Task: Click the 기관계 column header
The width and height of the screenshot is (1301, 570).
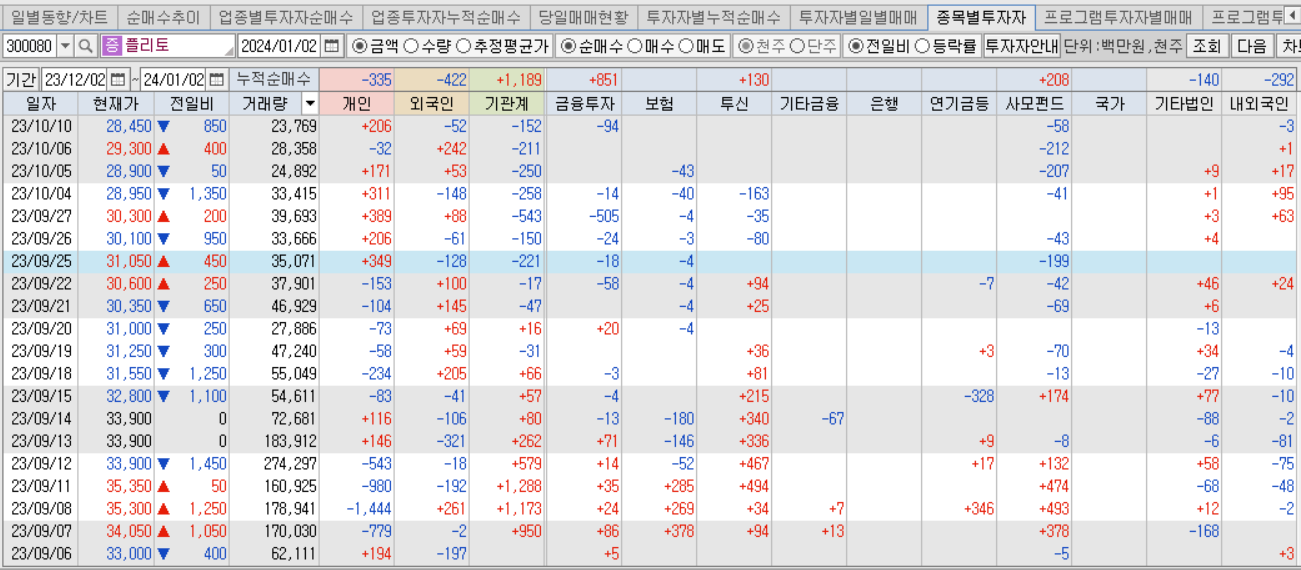Action: point(507,103)
